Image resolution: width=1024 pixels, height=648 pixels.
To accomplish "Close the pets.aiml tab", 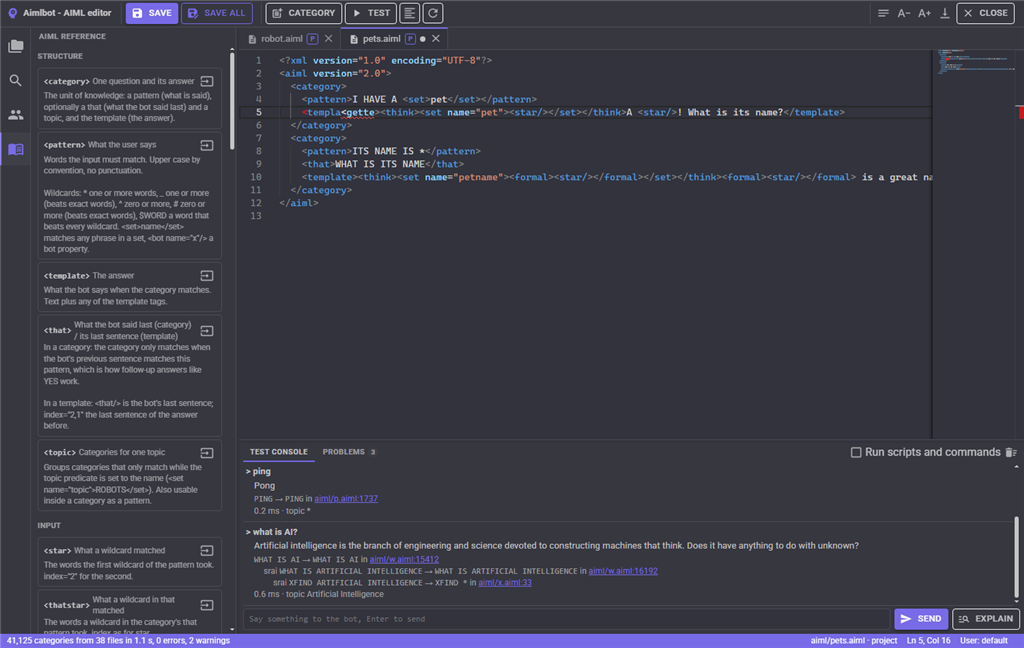I will (436, 39).
